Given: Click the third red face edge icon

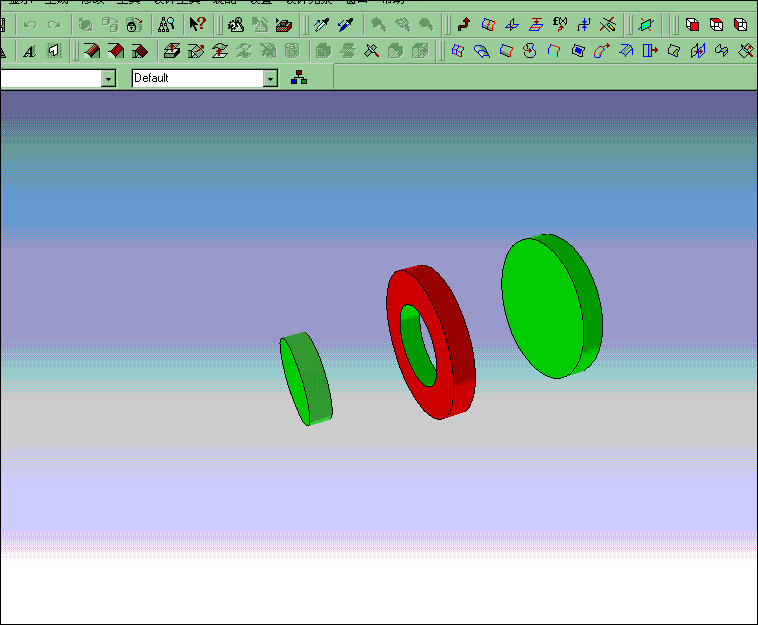Looking at the screenshot, I should point(140,51).
